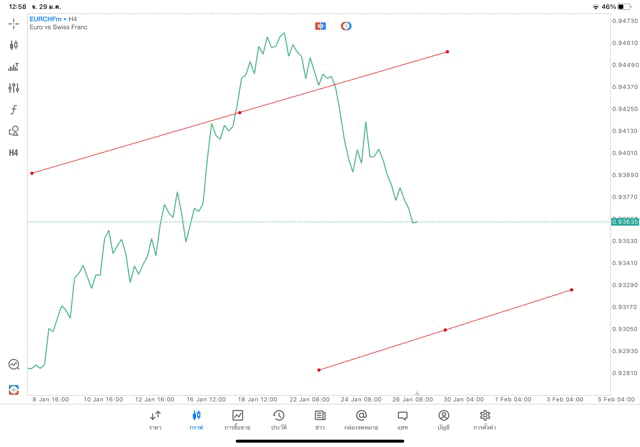Open the การซื้อขาย trade tab
Image resolution: width=640 pixels, height=447 pixels.
pyautogui.click(x=237, y=419)
